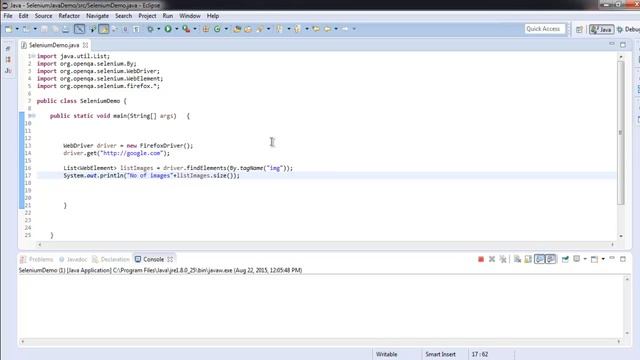Open the New wizard dropdown arrow
The height and width of the screenshot is (360, 640).
17,29
